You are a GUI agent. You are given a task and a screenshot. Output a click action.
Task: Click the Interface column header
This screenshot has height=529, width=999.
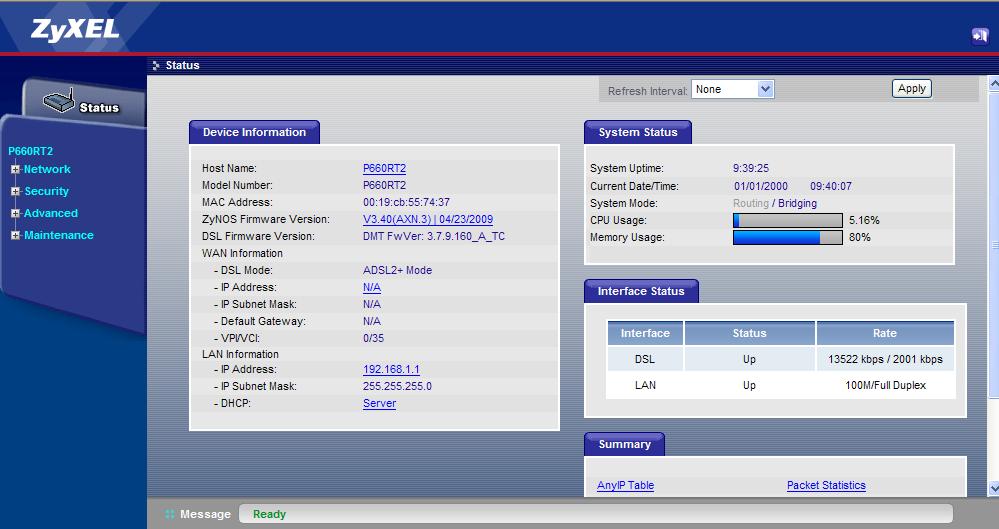pyautogui.click(x=645, y=333)
